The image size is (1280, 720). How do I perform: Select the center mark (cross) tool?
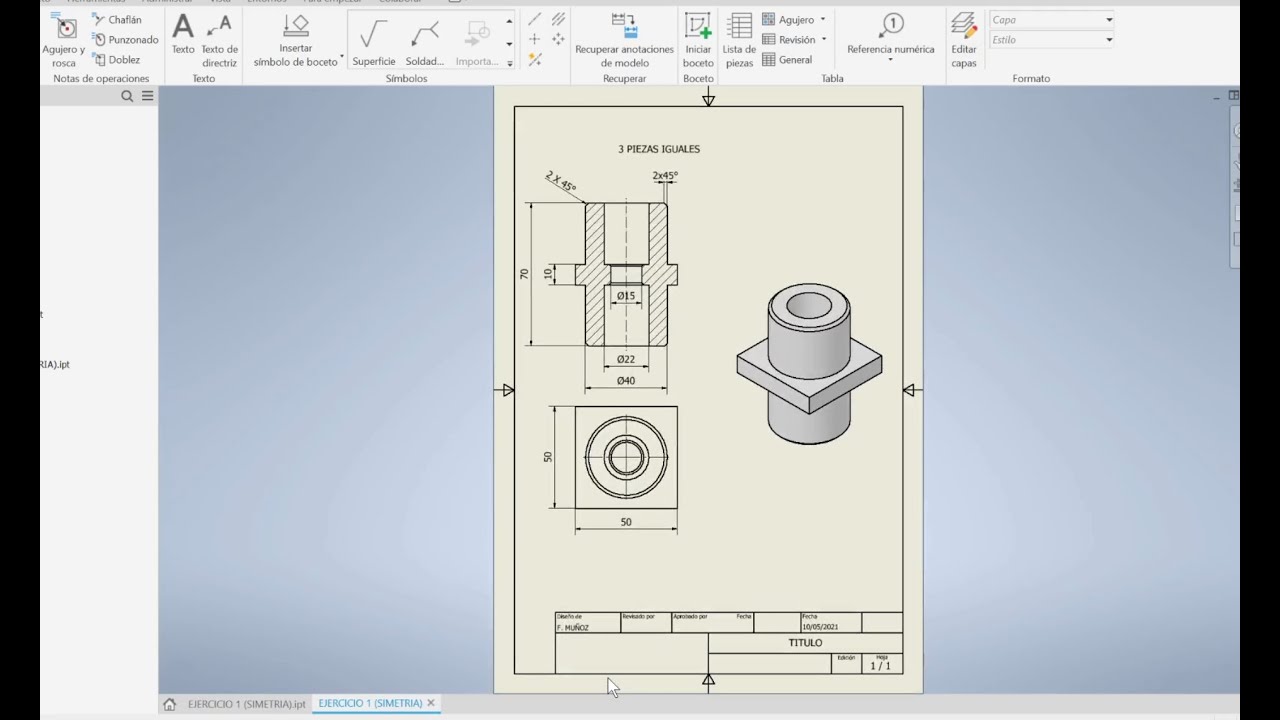[x=534, y=39]
